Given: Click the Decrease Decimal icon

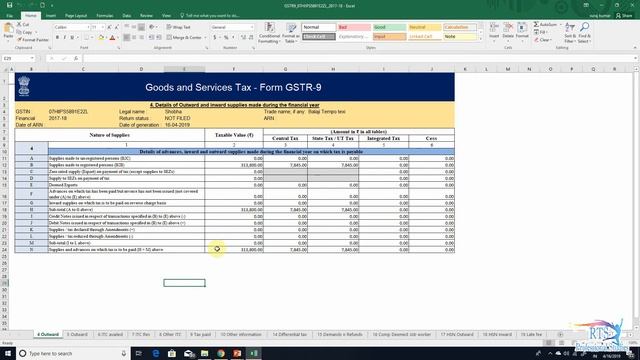Looking at the screenshot, I should 251,38.
